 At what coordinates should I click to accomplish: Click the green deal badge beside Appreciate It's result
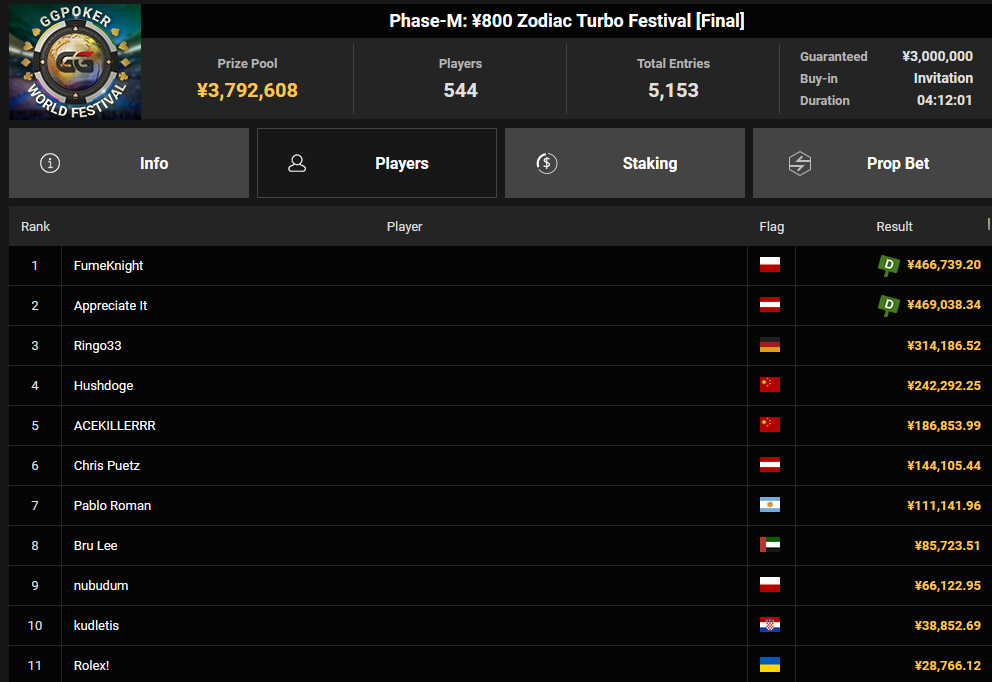click(x=889, y=305)
